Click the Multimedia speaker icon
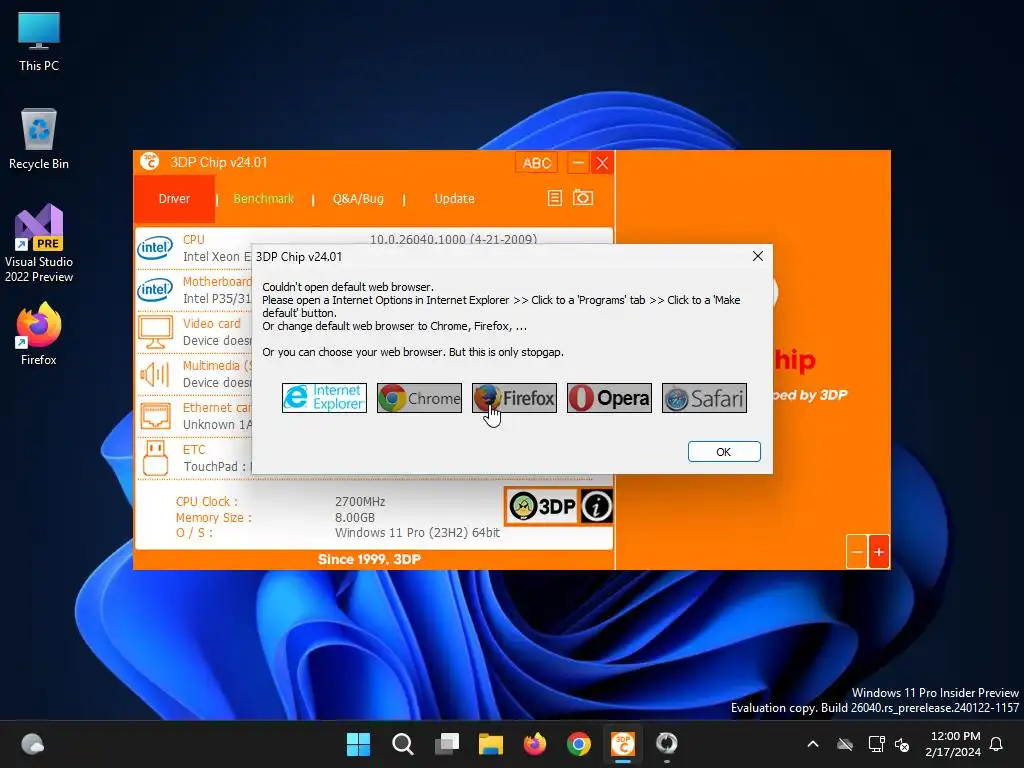The image size is (1024, 768). (155, 374)
